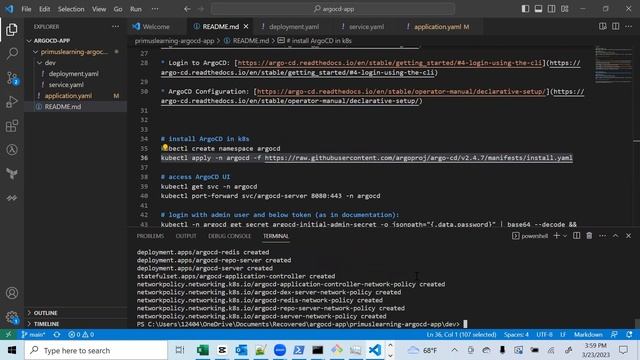Split the editor right

616,27
